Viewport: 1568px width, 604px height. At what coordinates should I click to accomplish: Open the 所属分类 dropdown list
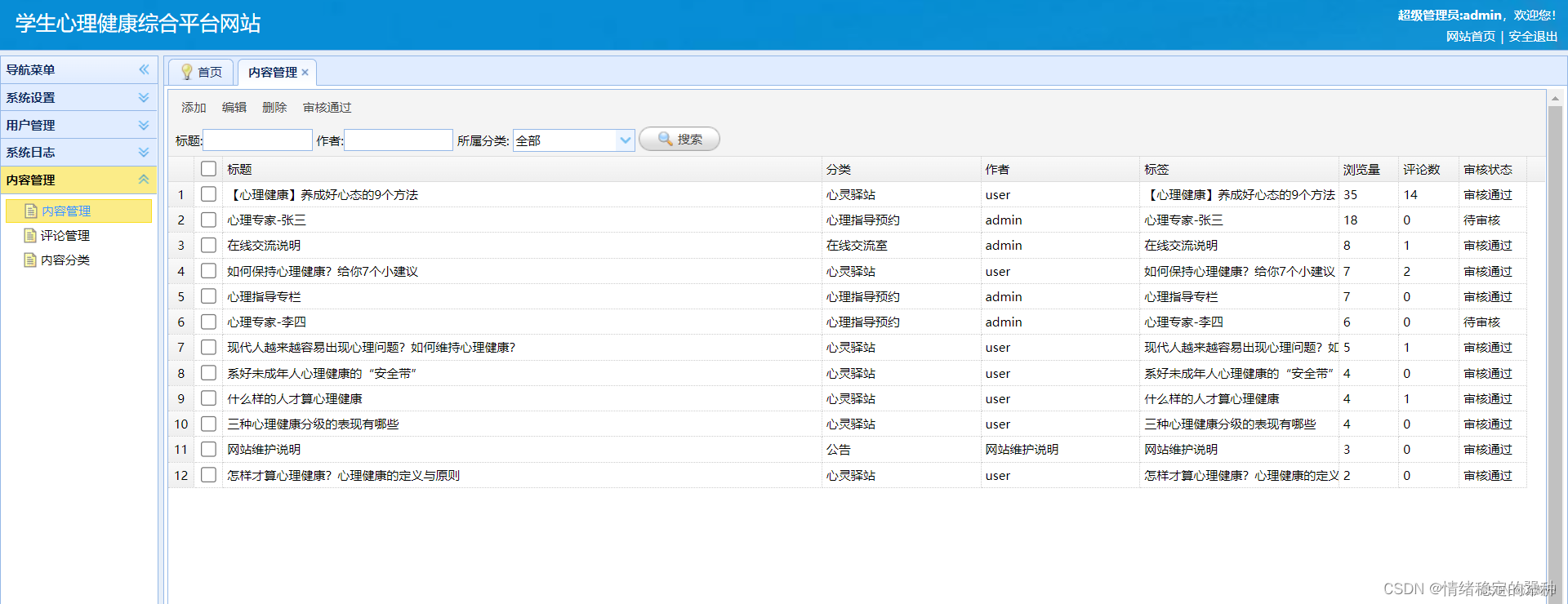pos(625,140)
